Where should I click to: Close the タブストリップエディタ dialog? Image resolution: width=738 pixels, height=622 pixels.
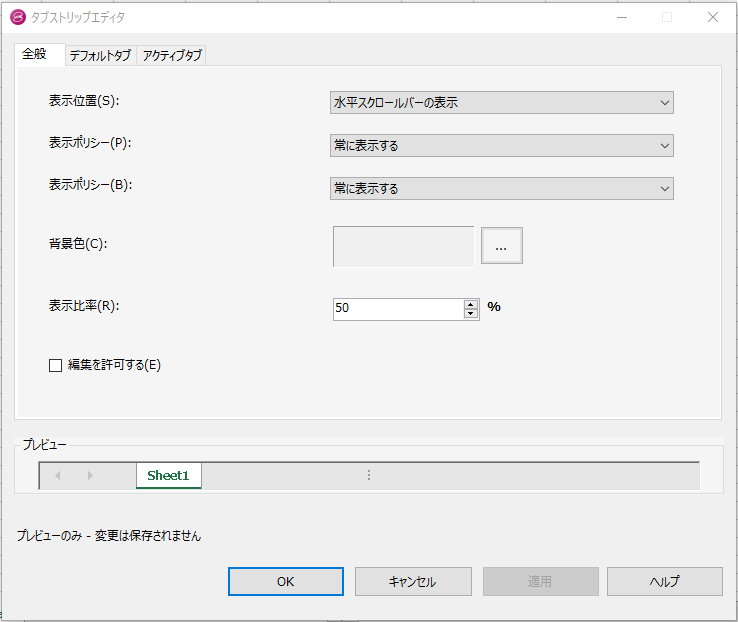click(713, 17)
